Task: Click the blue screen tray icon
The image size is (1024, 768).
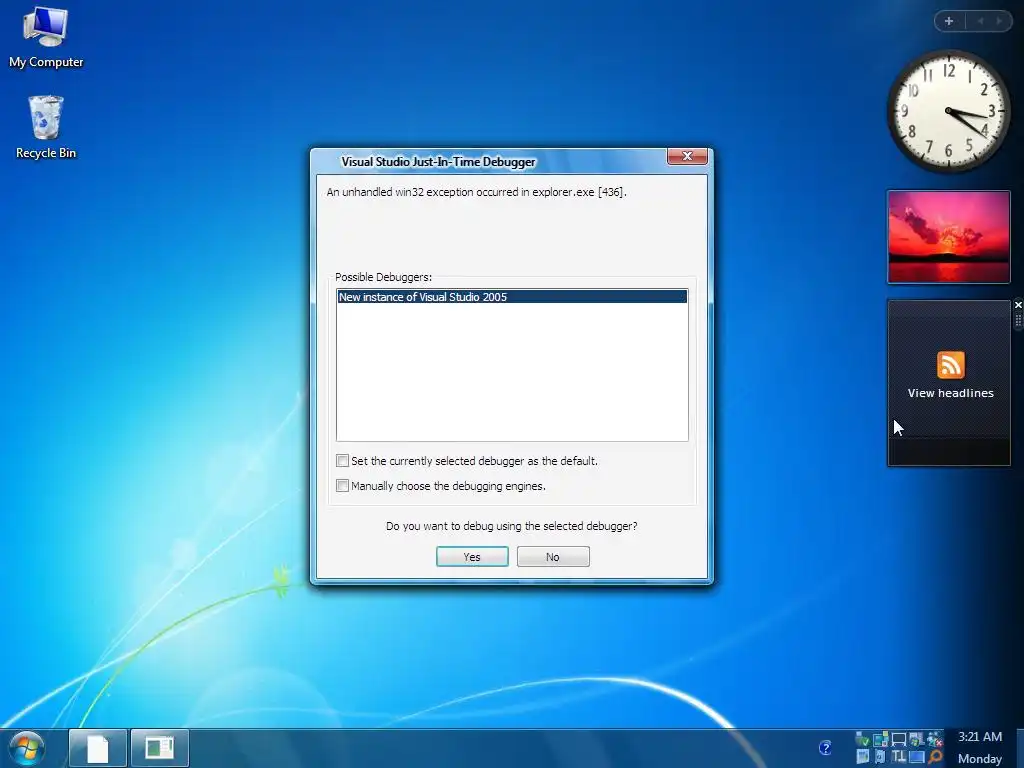Action: point(917,757)
